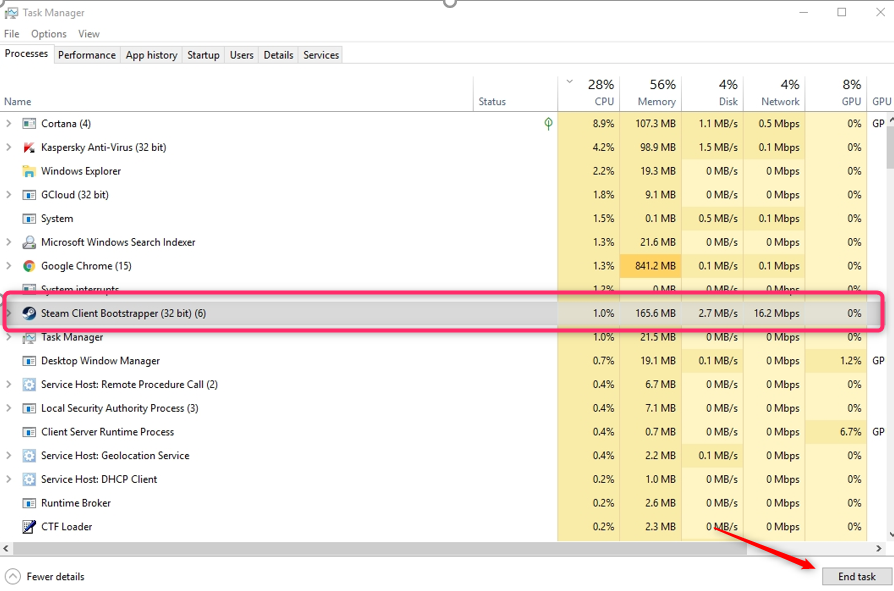Expand the Google Chrome process group
This screenshot has width=894, height=591.
pyautogui.click(x=9, y=266)
